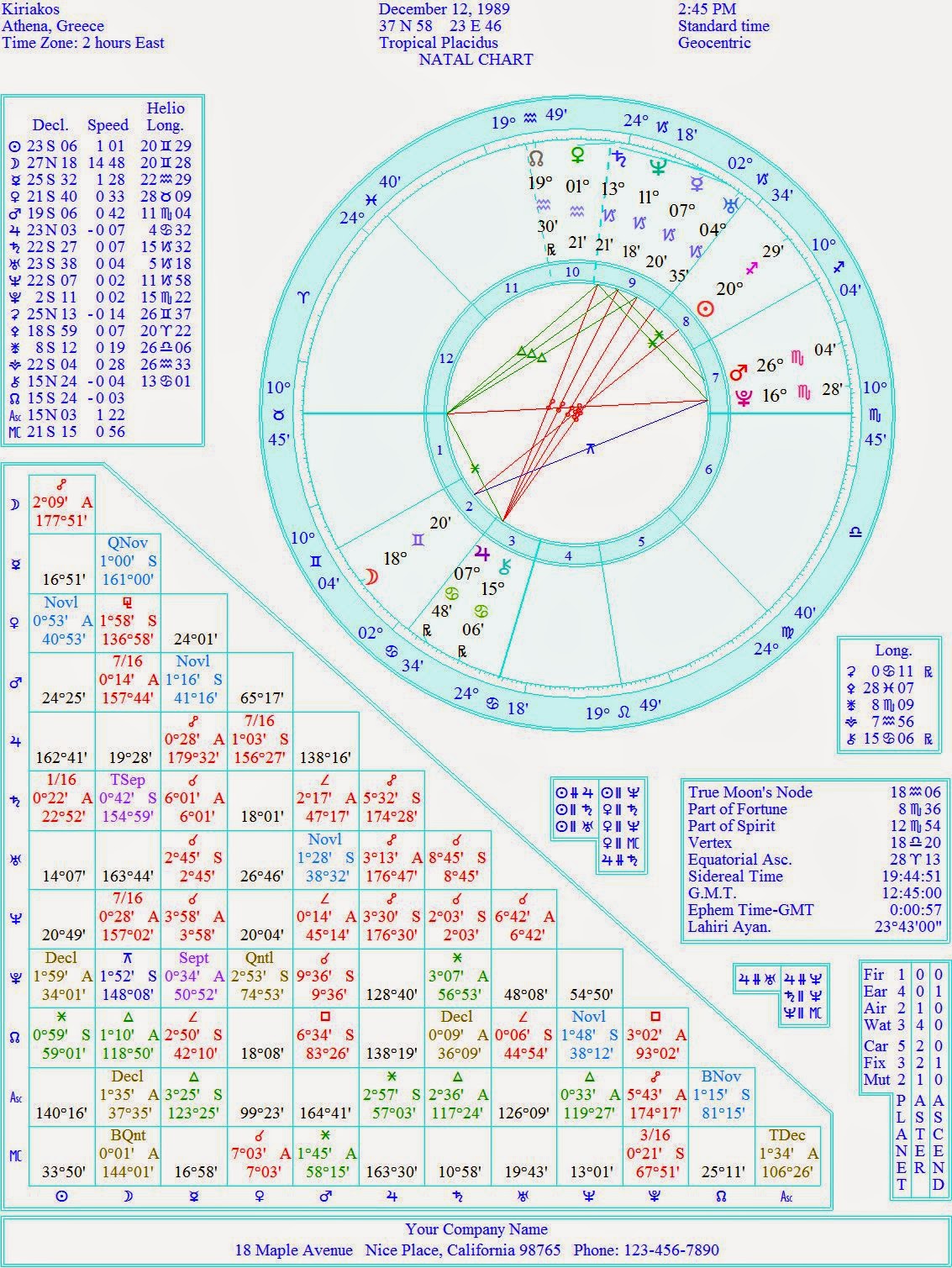Select the TDec aspect cell
The width and height of the screenshot is (952, 1268).
click(787, 1155)
